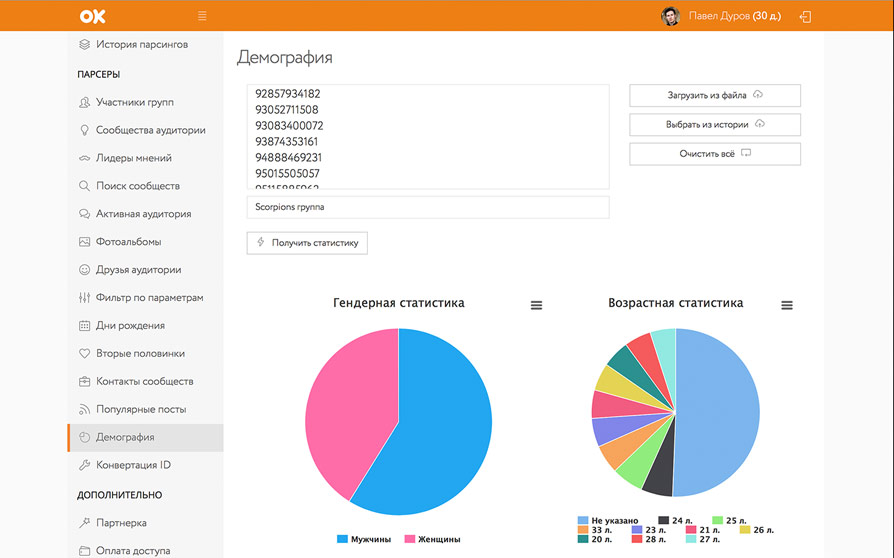The width and height of the screenshot is (894, 558).
Task: Click the Дни рождения calendar icon
Action: 85,326
